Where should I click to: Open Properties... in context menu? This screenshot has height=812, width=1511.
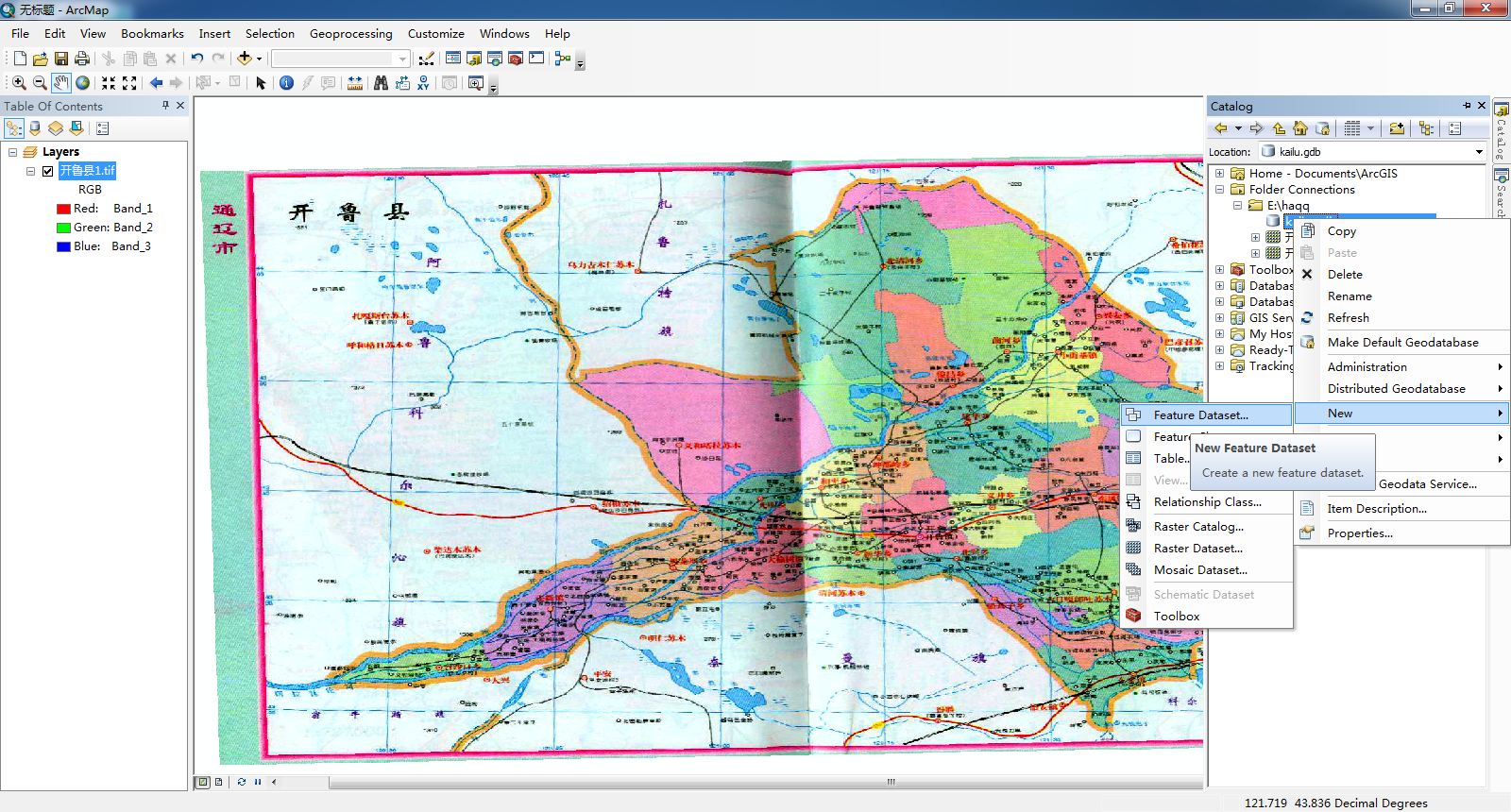click(1402, 533)
